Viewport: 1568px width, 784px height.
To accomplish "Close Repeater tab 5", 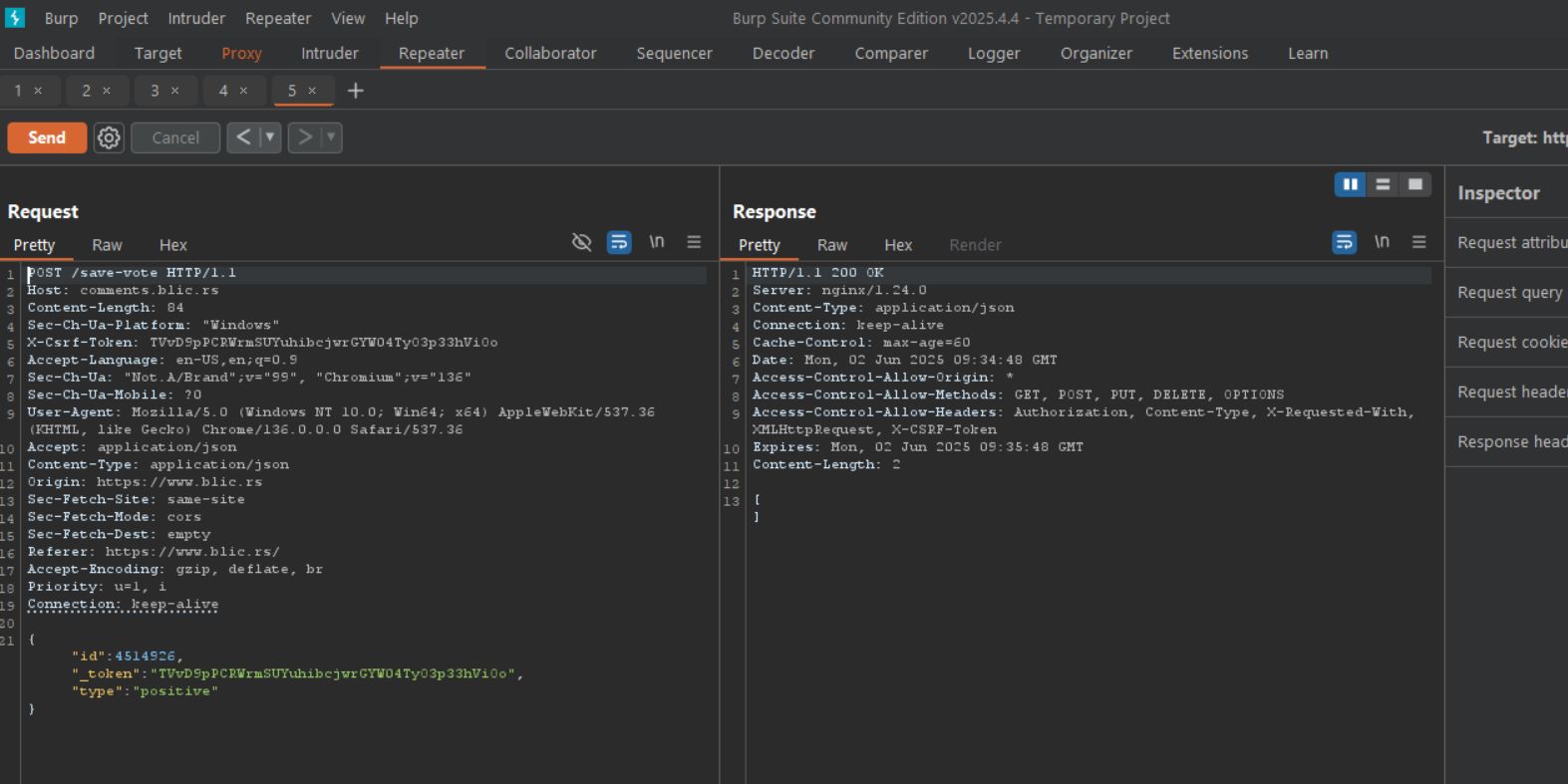I will point(312,91).
